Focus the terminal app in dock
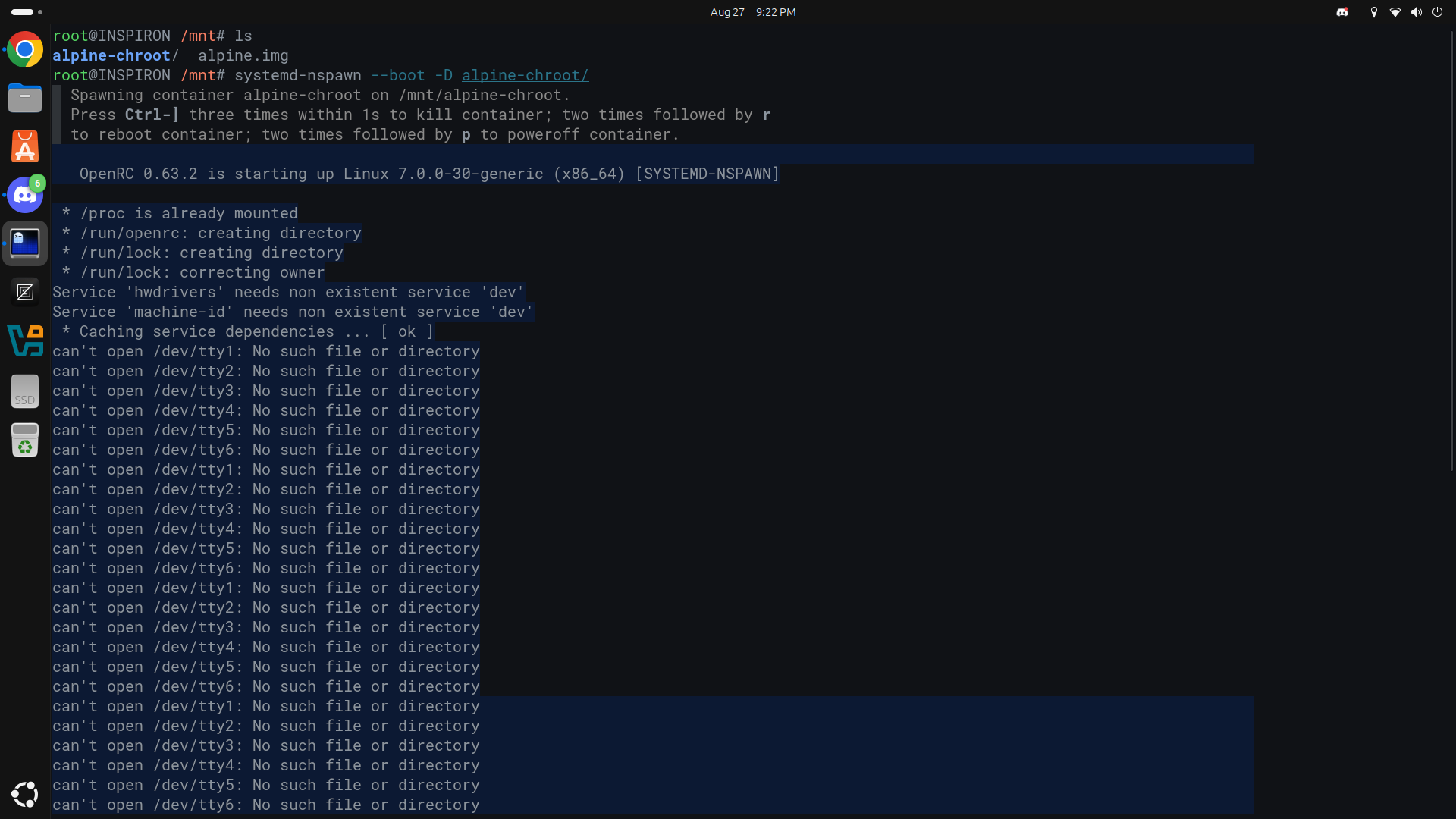The width and height of the screenshot is (1456, 819). [25, 243]
